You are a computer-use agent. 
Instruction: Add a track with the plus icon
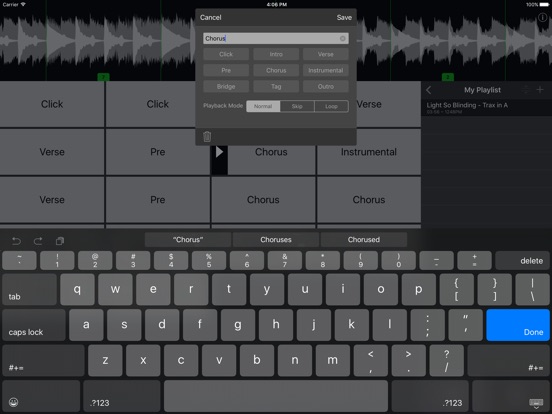540,90
